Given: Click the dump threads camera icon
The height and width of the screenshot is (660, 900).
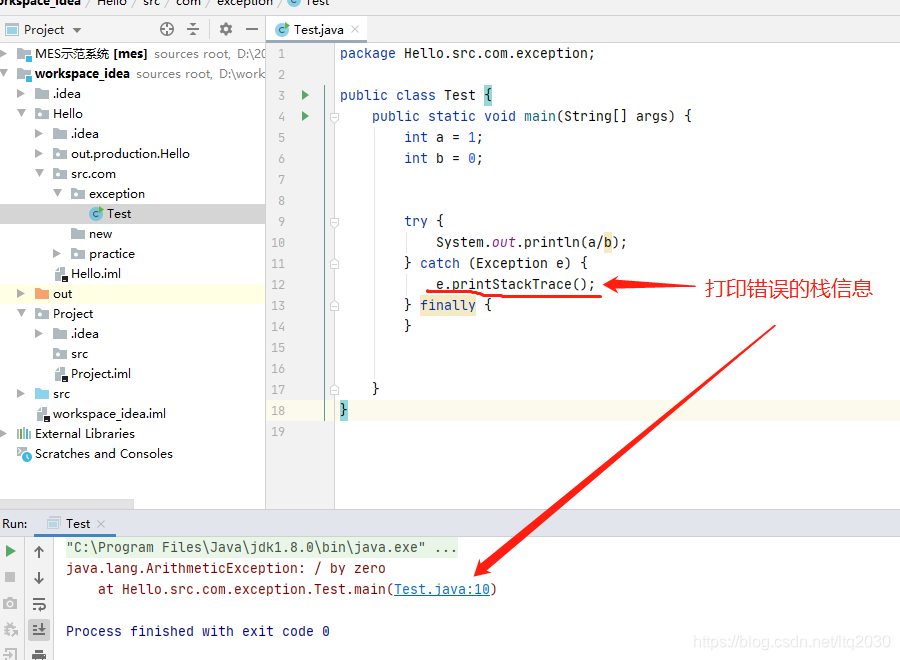Looking at the screenshot, I should pyautogui.click(x=10, y=604).
